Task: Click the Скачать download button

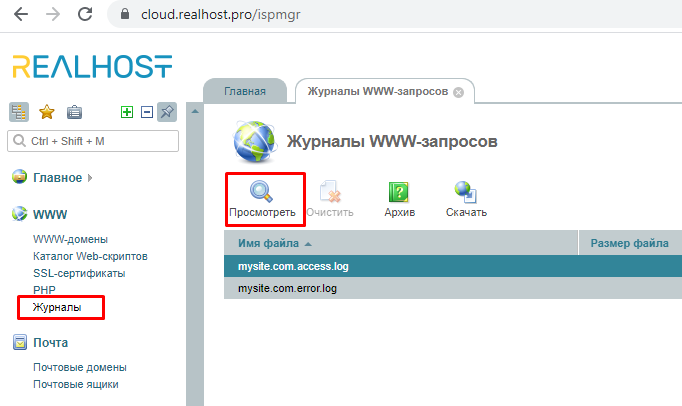Action: [x=466, y=199]
